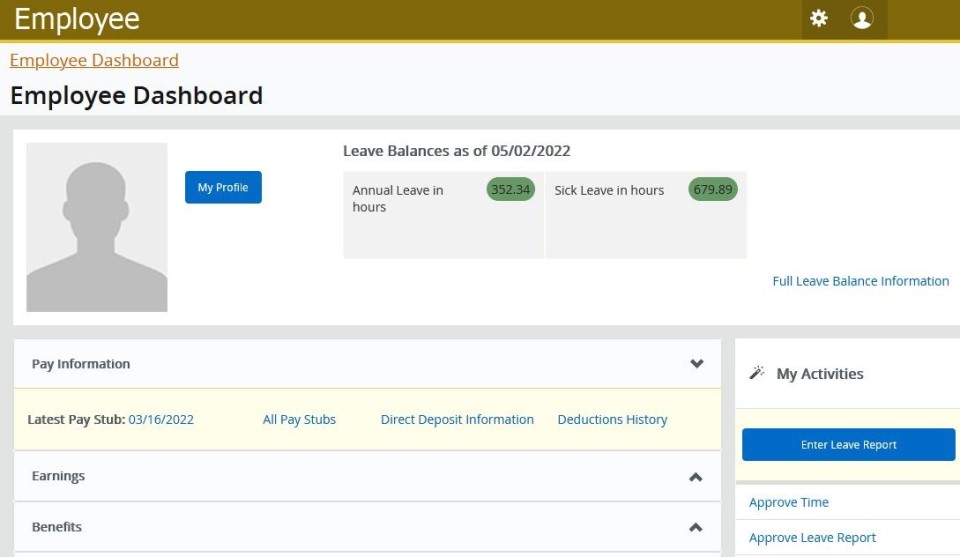Image resolution: width=960 pixels, height=557 pixels.
Task: Open Full Leave Balance Information
Action: click(x=860, y=281)
